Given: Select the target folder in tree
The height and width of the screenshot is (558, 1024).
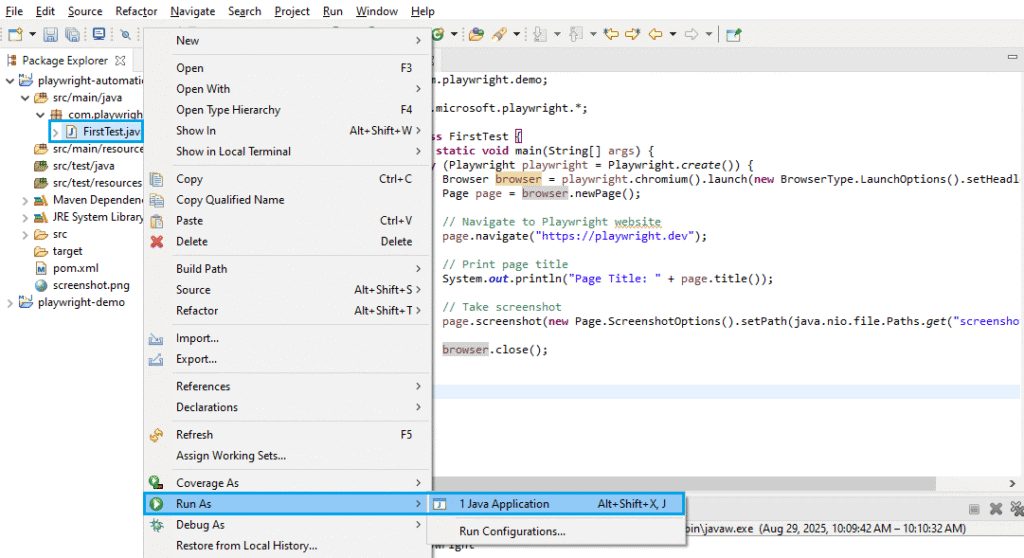Looking at the screenshot, I should click(67, 251).
